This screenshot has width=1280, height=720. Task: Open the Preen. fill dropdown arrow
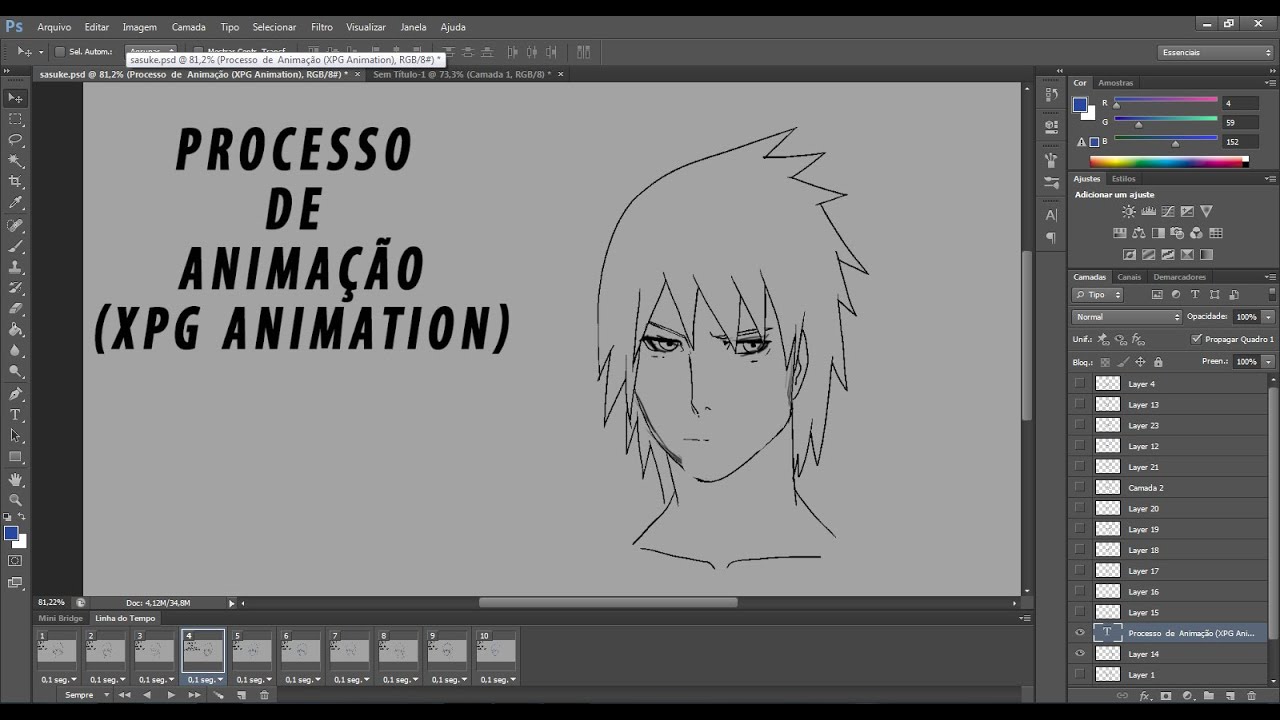click(1269, 362)
